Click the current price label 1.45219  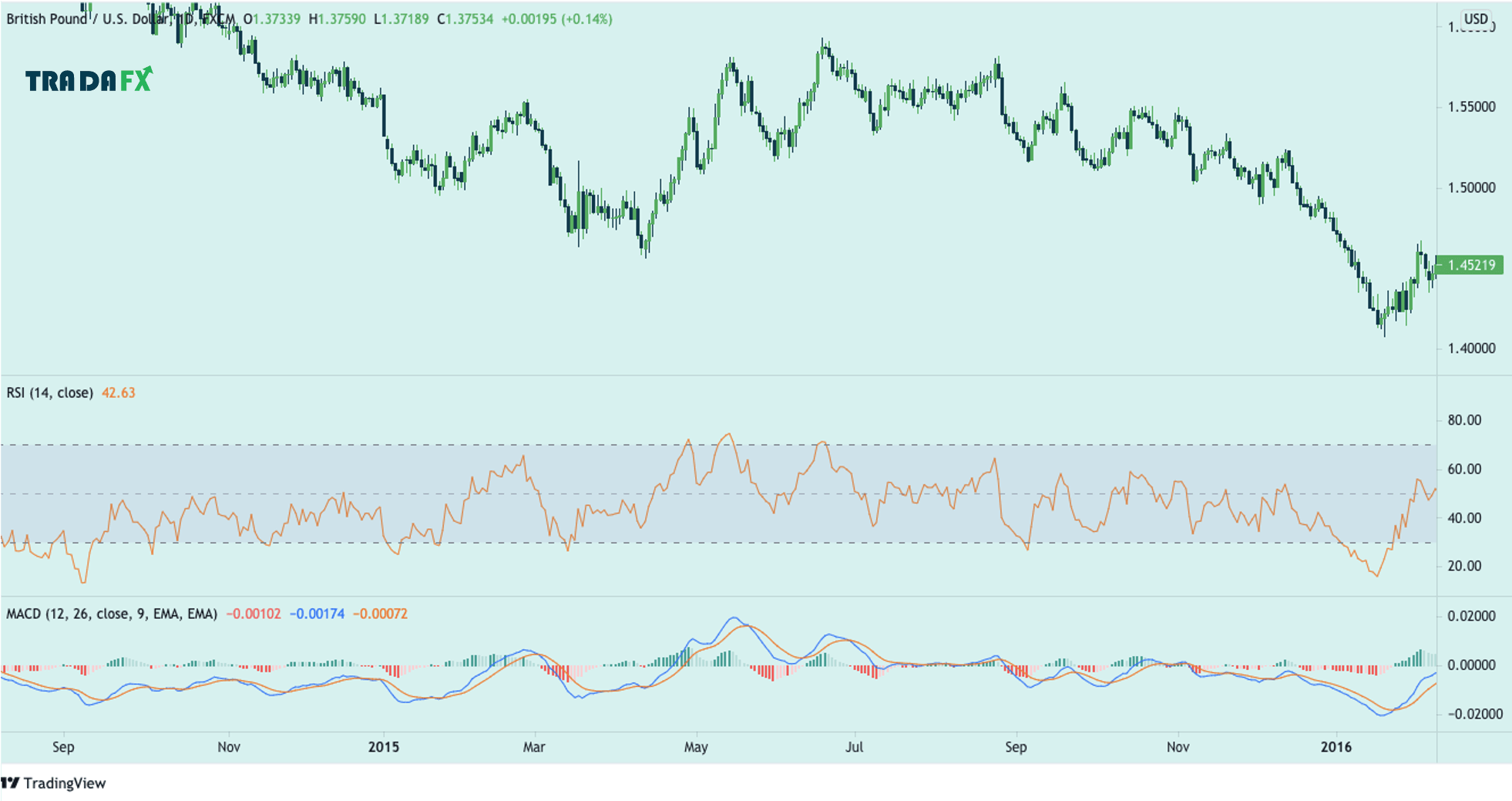[x=1470, y=265]
